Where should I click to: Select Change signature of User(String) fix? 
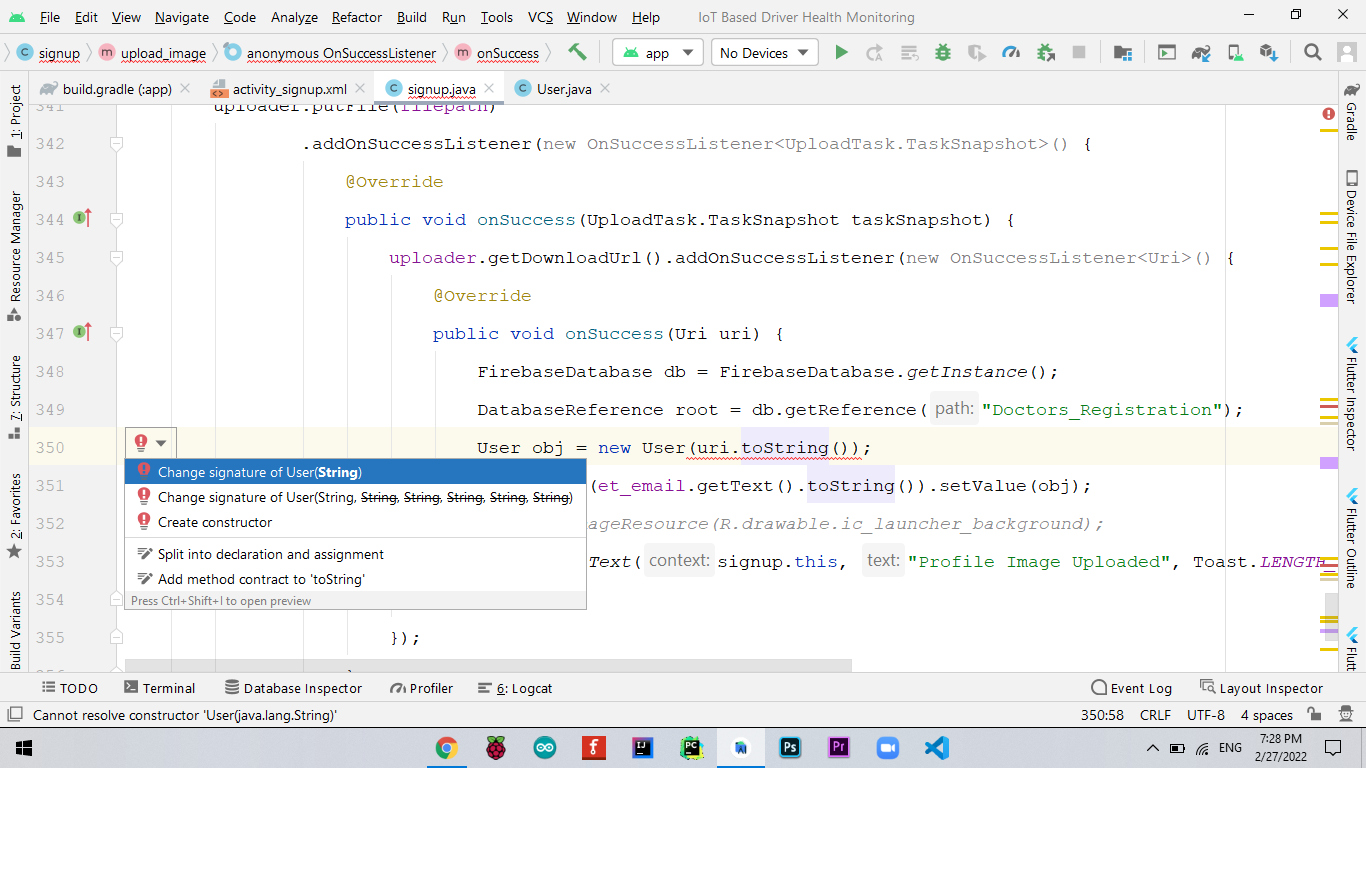pyautogui.click(x=355, y=472)
